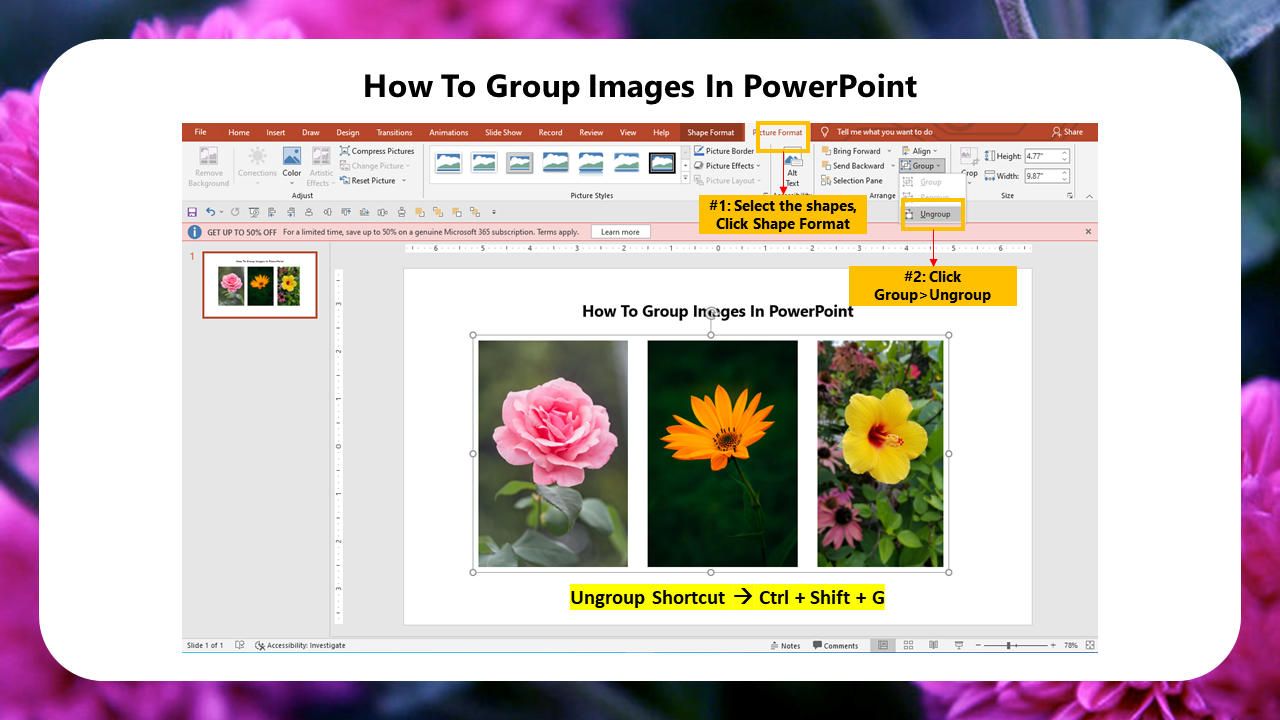
Task: Click the lightbulb Tell Me icon
Action: click(x=824, y=132)
